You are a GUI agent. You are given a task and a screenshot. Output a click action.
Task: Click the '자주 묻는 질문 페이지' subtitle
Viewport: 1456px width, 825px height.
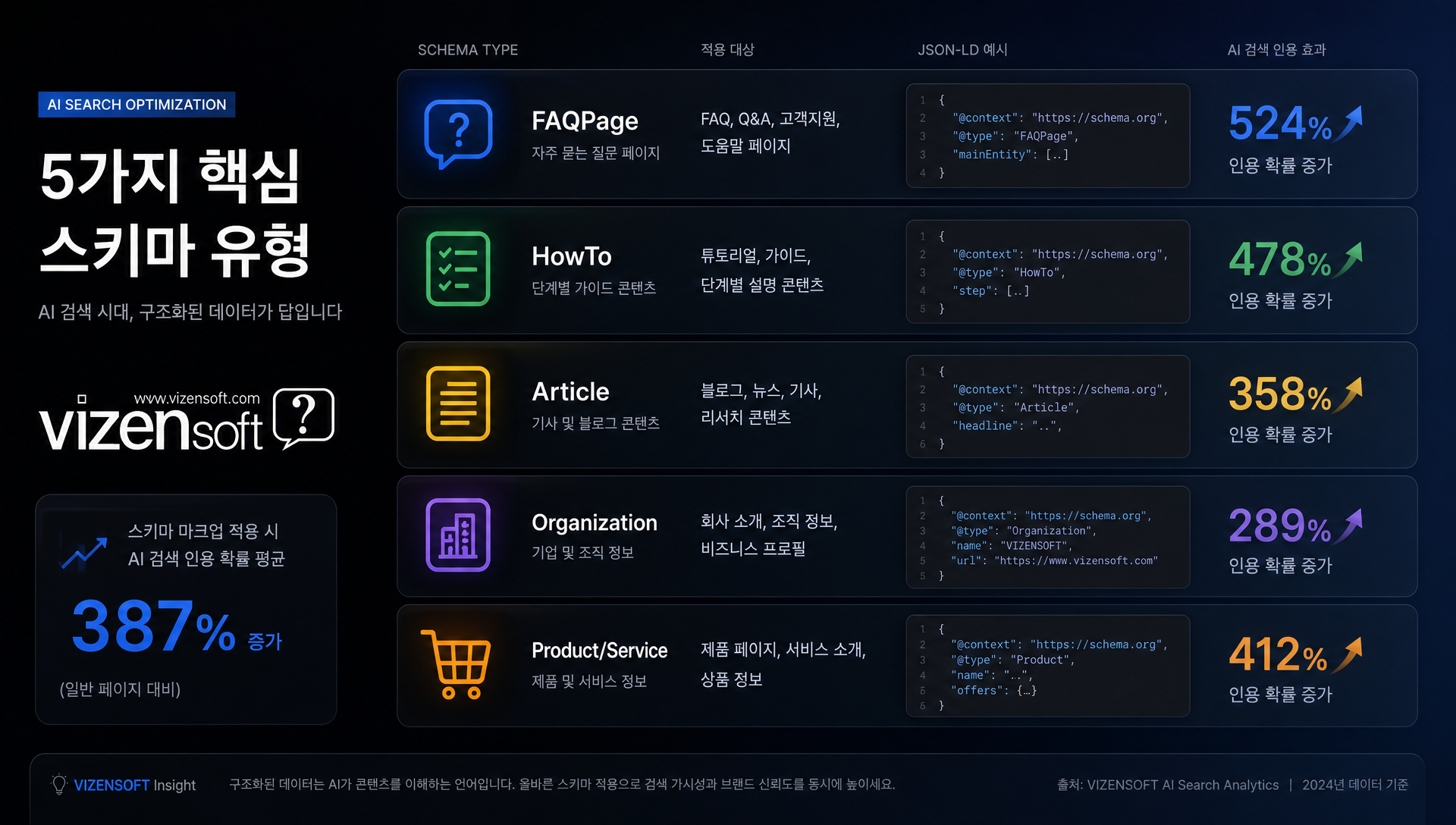point(595,153)
